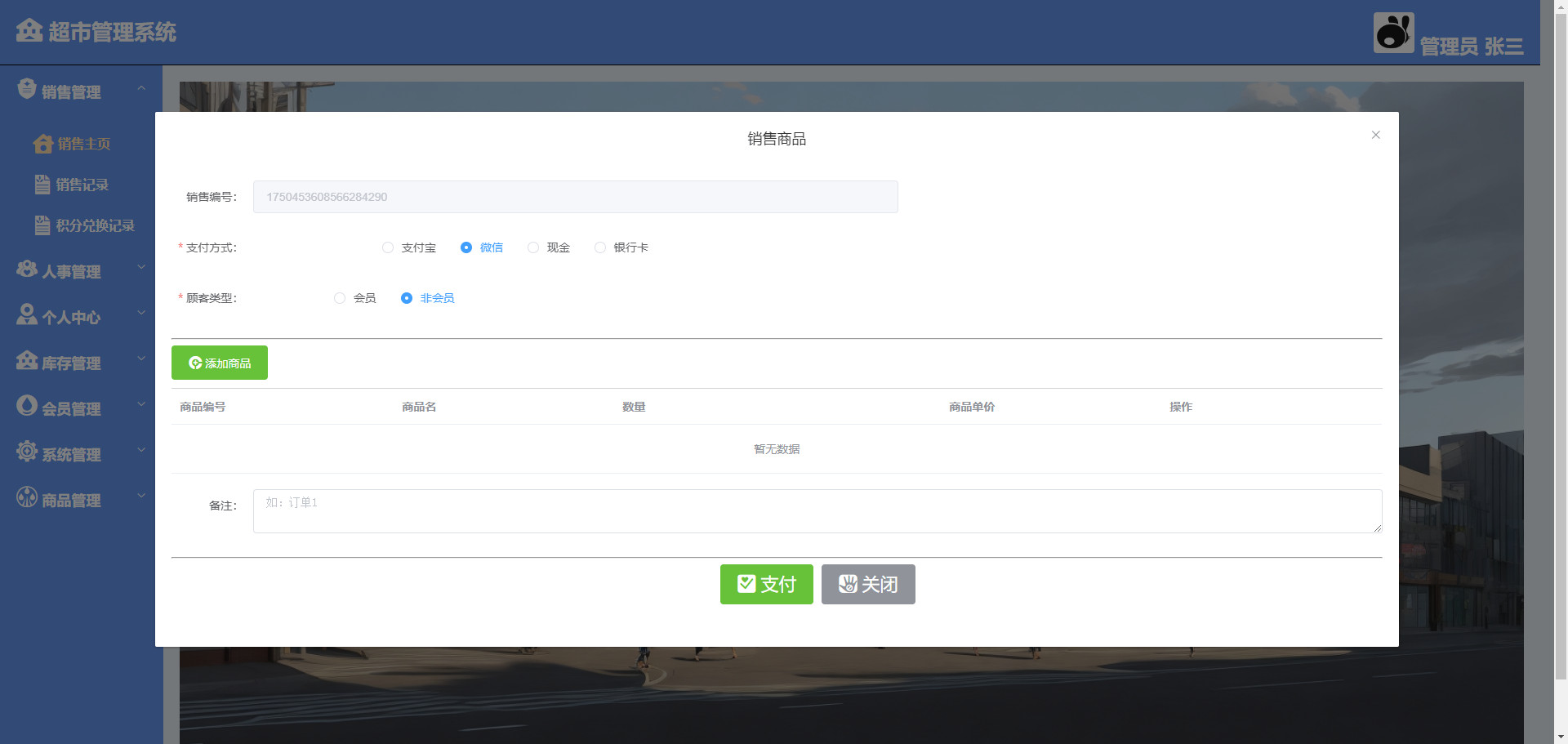Viewport: 1568px width, 744px height.
Task: Click the green 添加商品 button
Action: (x=220, y=363)
